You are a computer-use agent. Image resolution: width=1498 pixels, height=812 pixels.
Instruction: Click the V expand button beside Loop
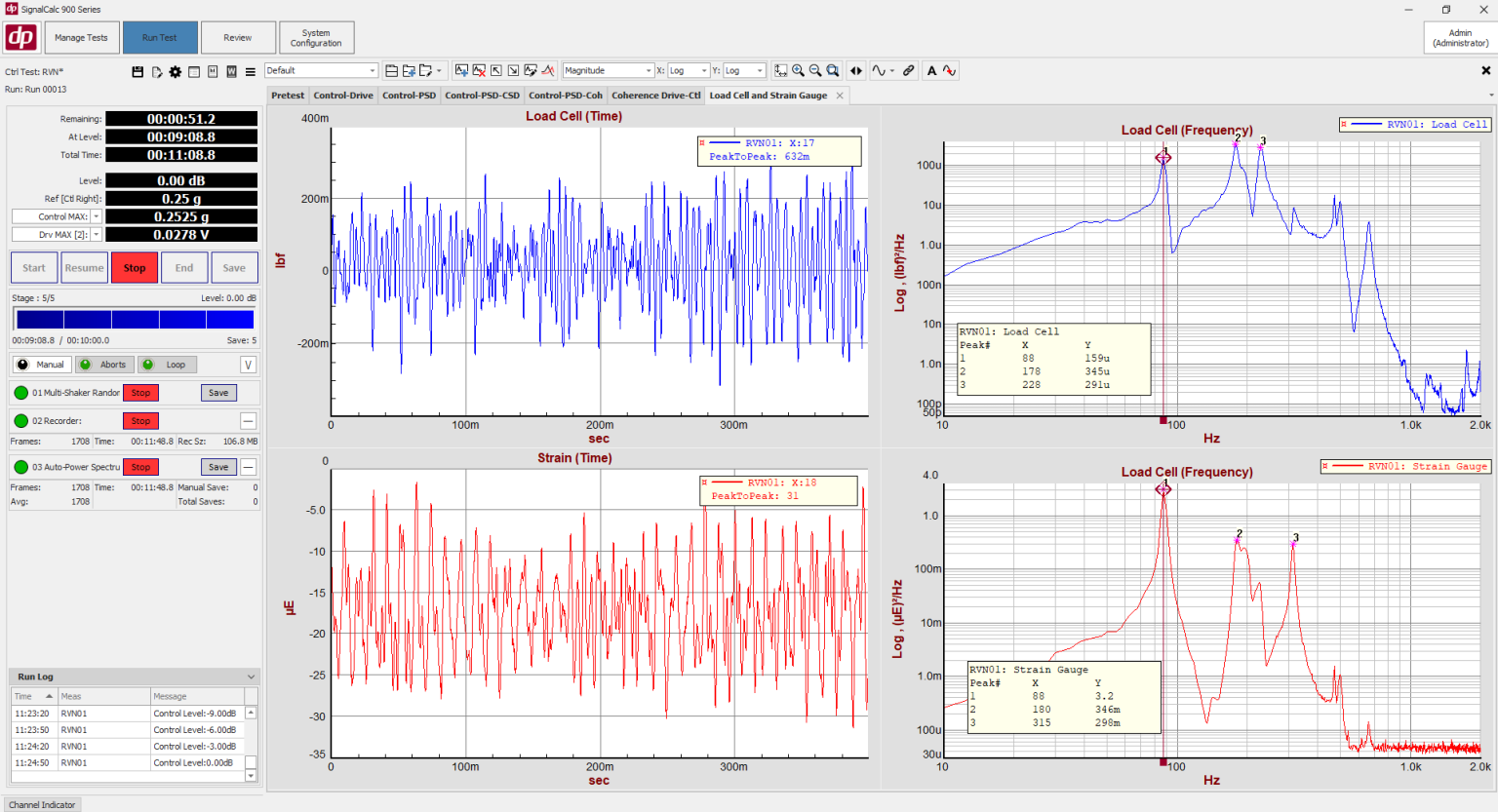[x=249, y=365]
